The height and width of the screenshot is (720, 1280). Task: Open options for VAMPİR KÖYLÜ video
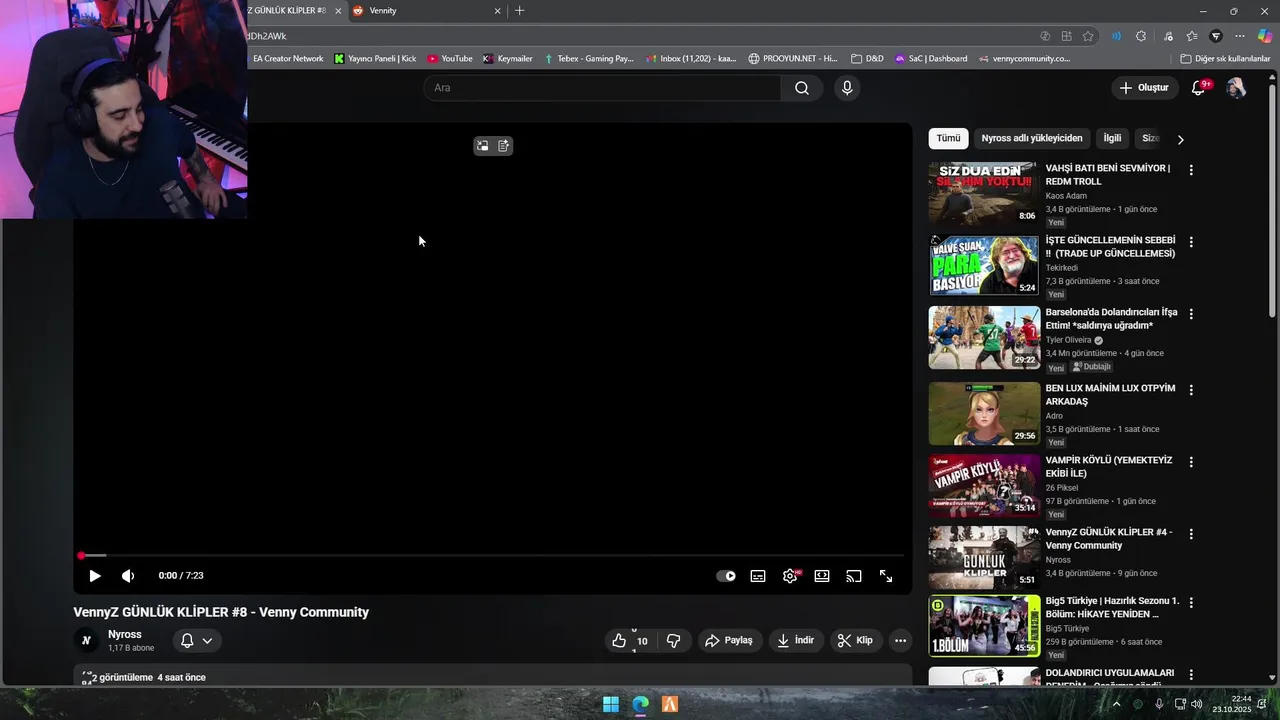coord(1191,462)
